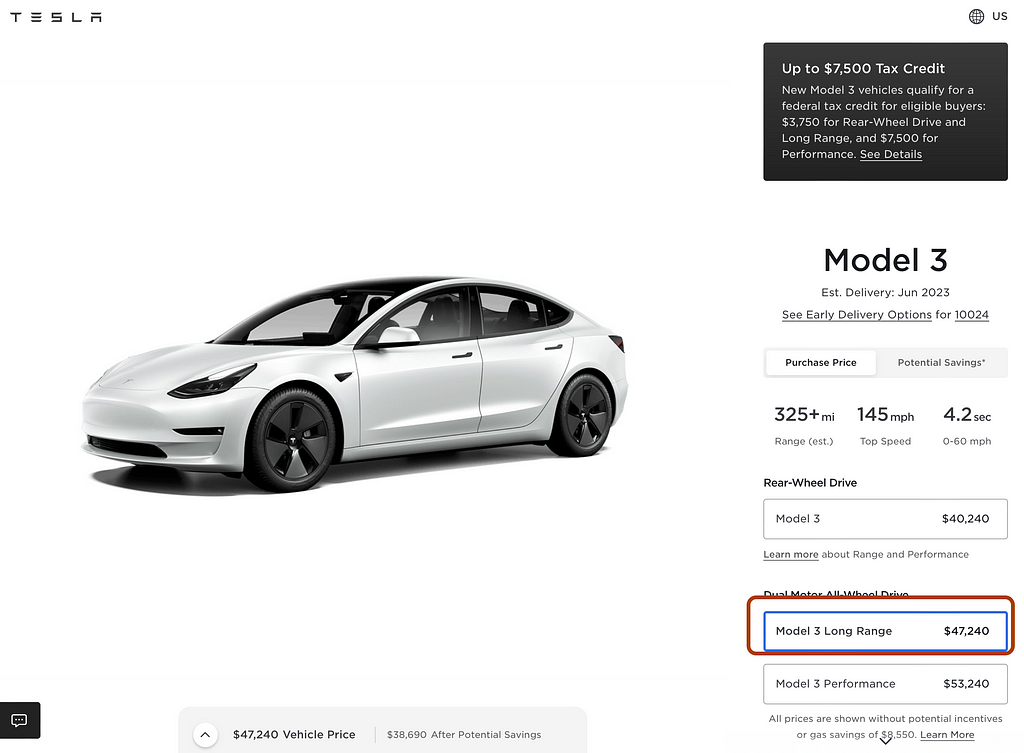Click the white Model 3 car image
The height and width of the screenshot is (753, 1024).
(355, 385)
